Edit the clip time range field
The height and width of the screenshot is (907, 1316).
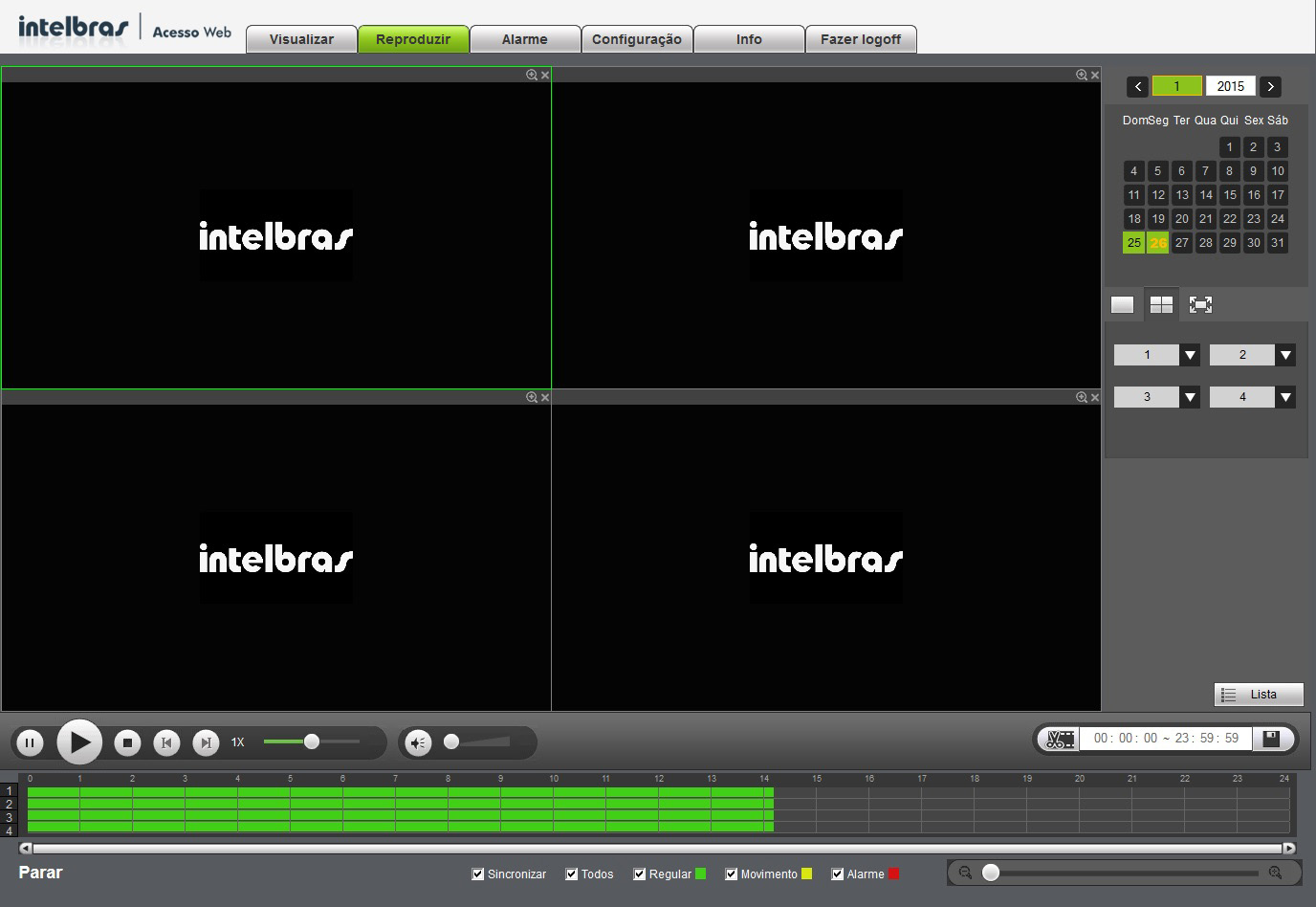tap(1166, 739)
